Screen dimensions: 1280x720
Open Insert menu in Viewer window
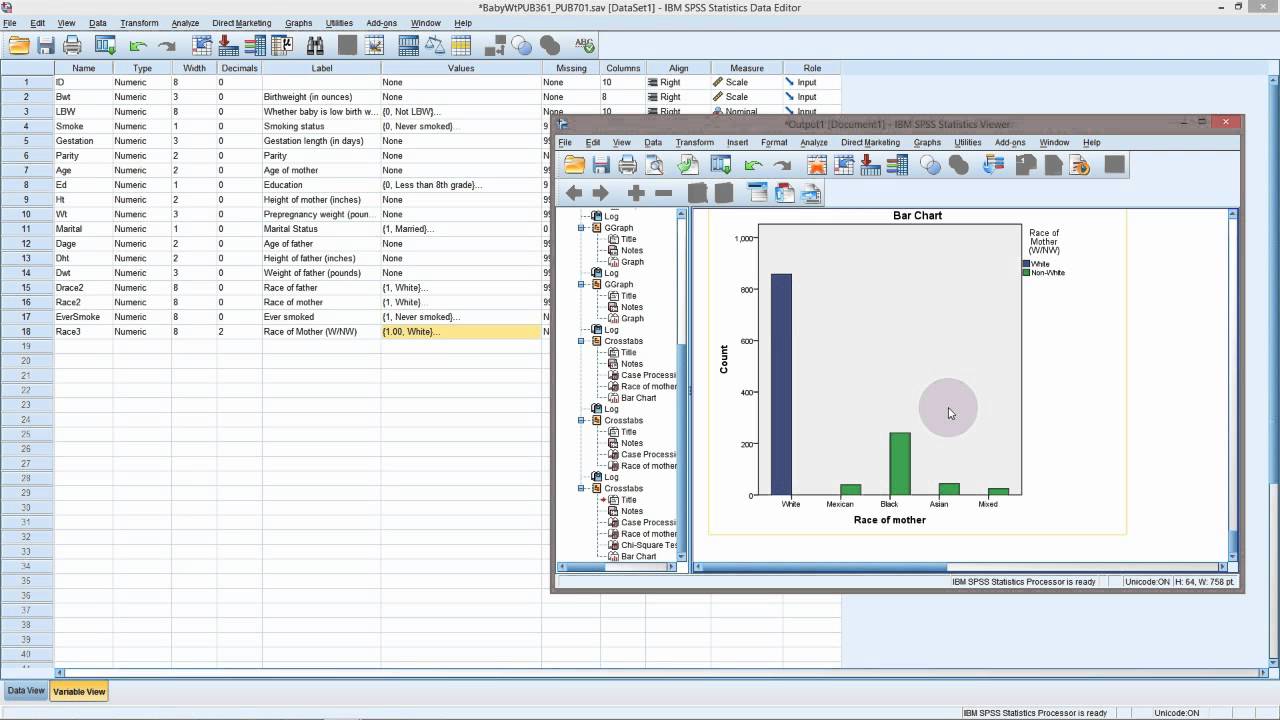(737, 142)
